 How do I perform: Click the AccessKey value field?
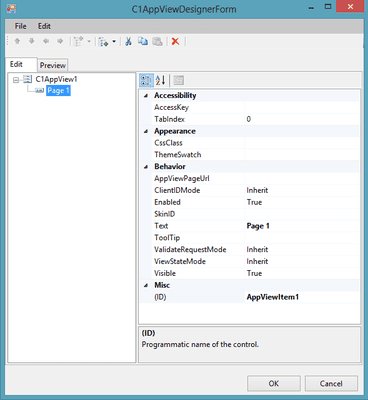302,107
